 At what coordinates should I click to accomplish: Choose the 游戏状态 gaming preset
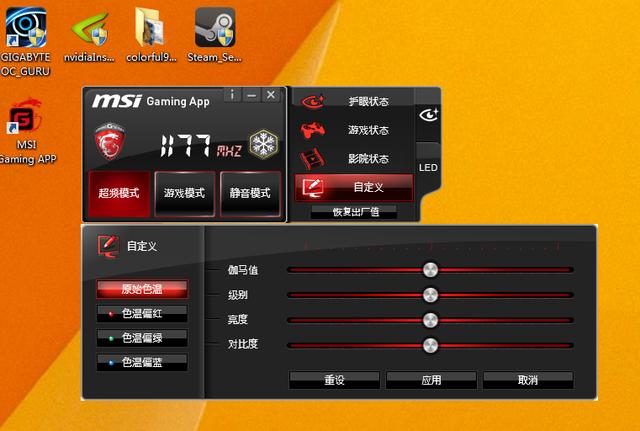(353, 130)
